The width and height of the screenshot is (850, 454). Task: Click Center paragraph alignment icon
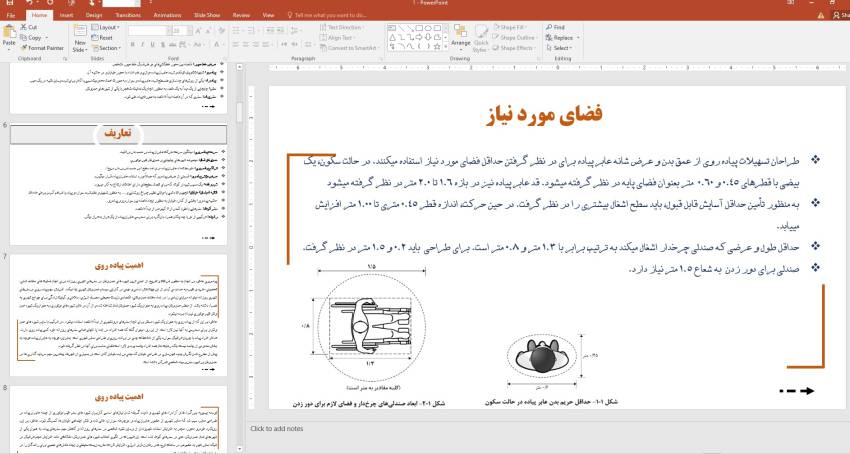click(246, 44)
